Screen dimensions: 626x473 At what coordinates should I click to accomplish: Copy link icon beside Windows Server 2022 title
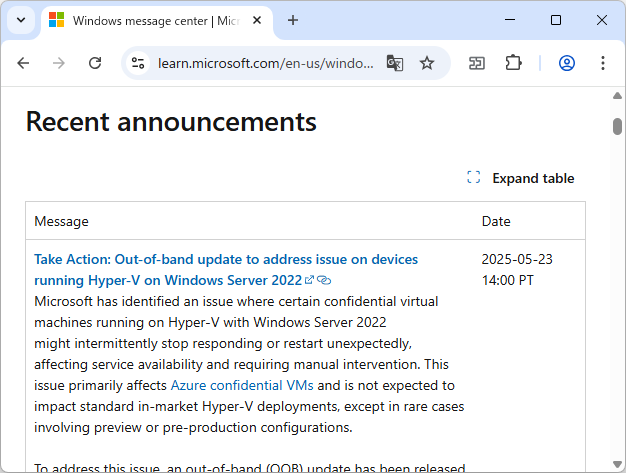324,280
